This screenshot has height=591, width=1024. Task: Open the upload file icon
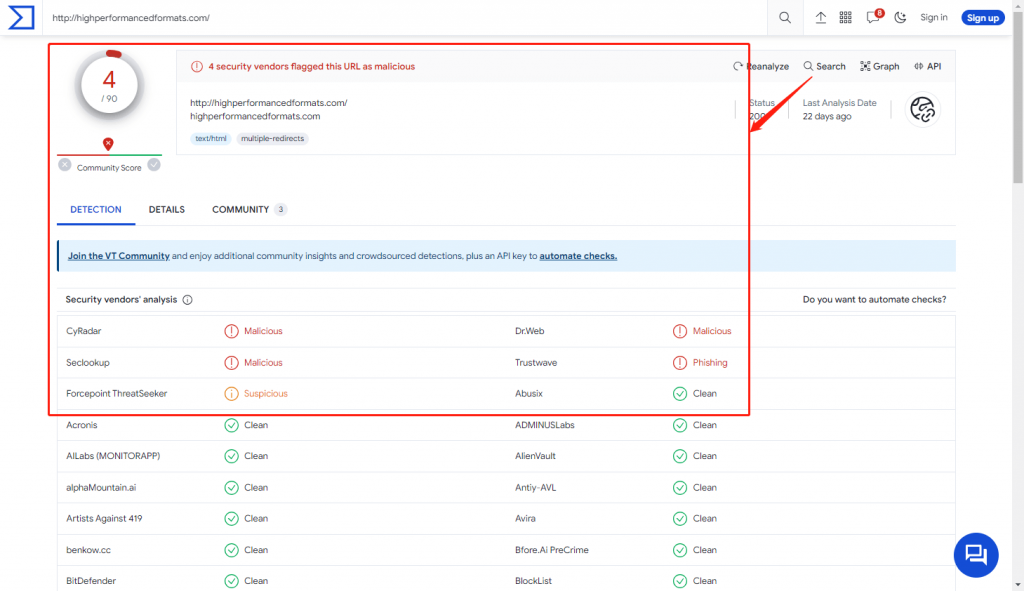click(x=820, y=18)
